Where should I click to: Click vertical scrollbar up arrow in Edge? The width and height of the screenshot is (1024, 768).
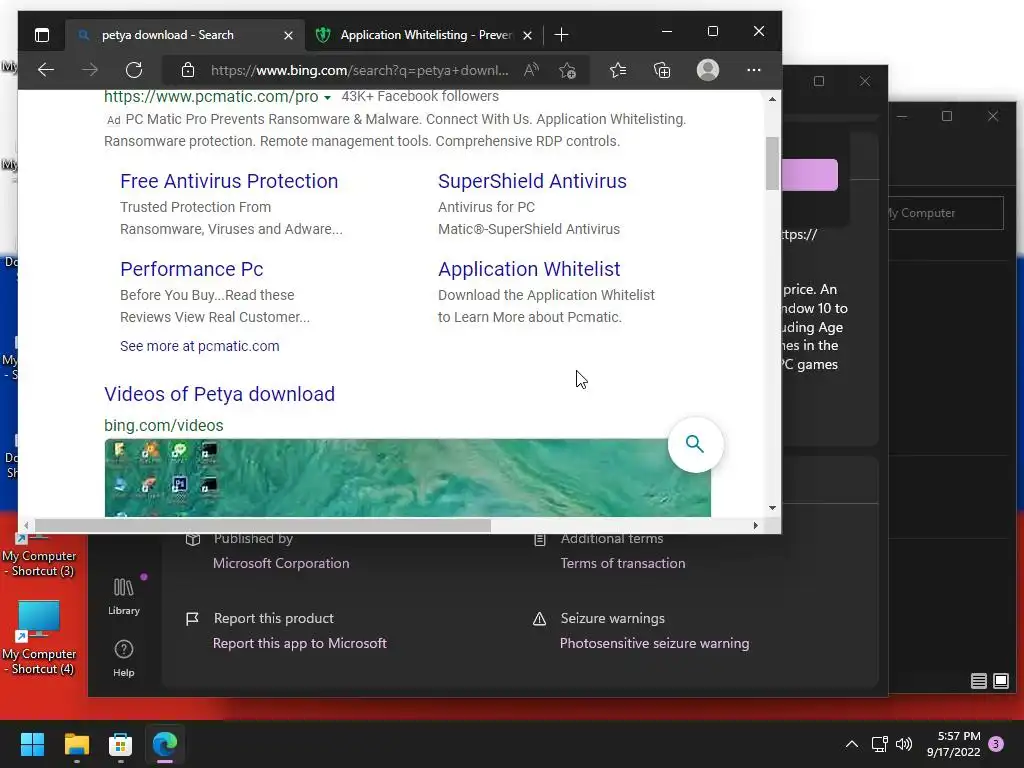pos(773,99)
